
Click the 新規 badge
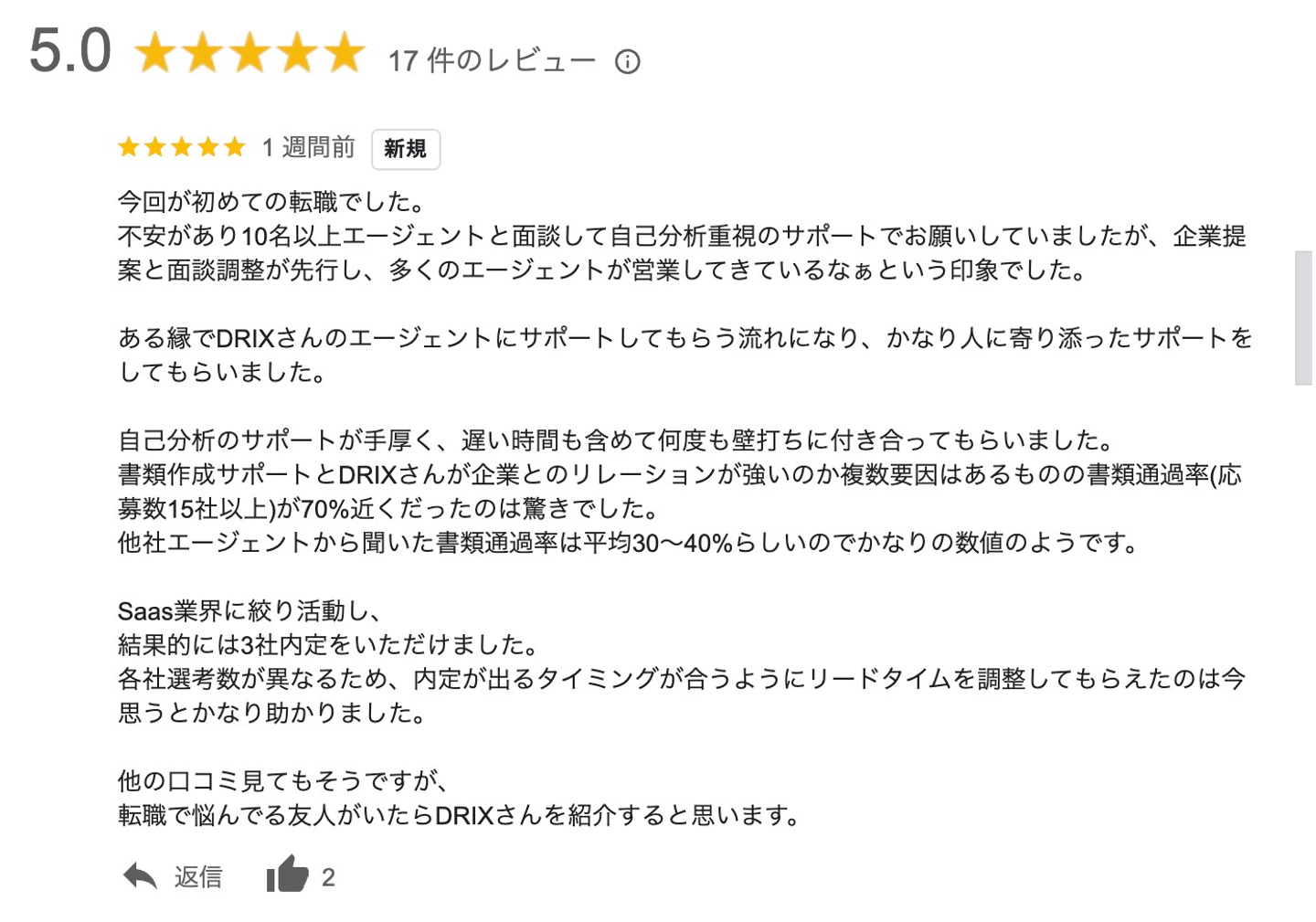coord(405,149)
